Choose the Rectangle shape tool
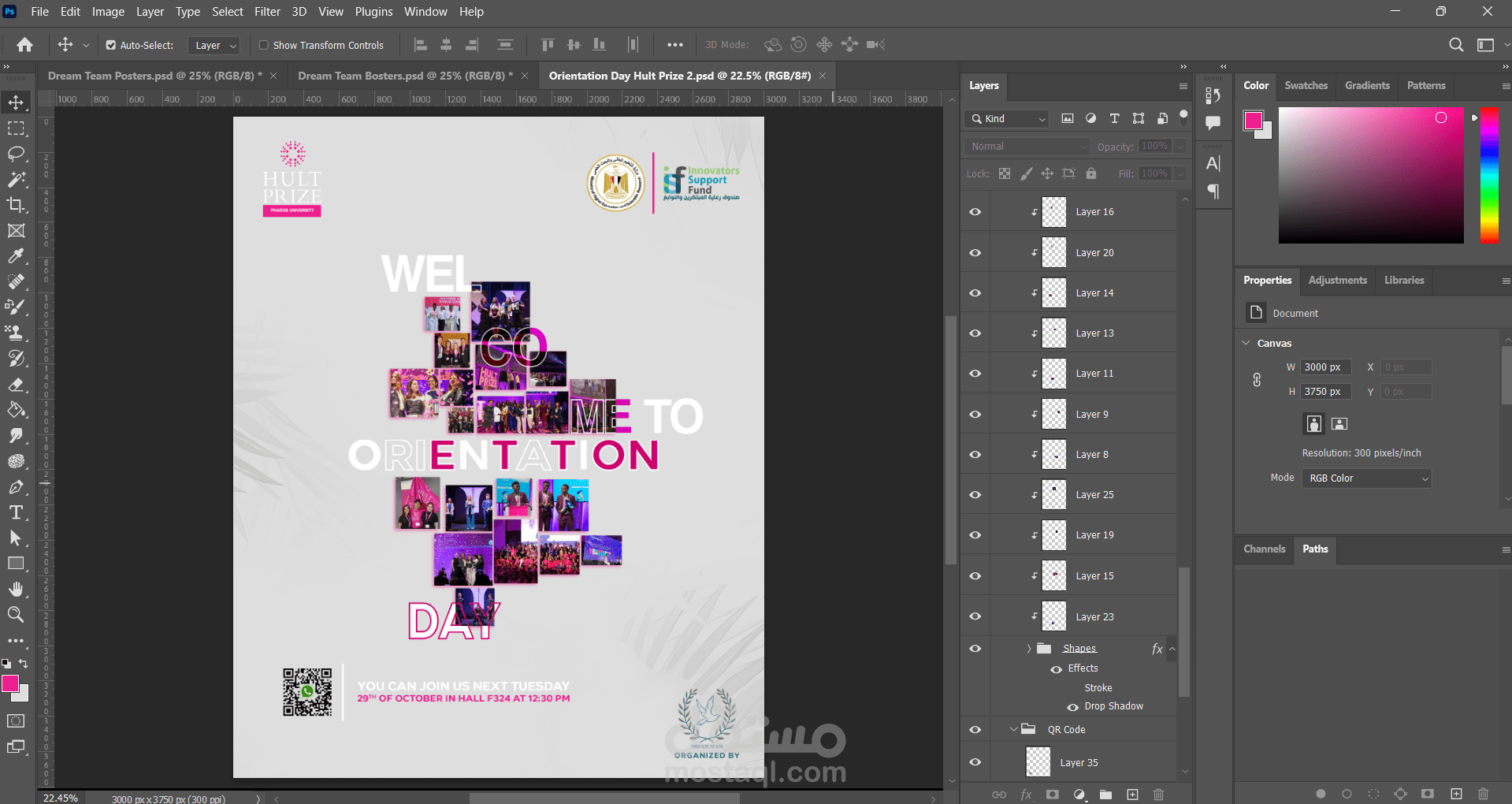This screenshot has width=1512, height=804. point(16,564)
